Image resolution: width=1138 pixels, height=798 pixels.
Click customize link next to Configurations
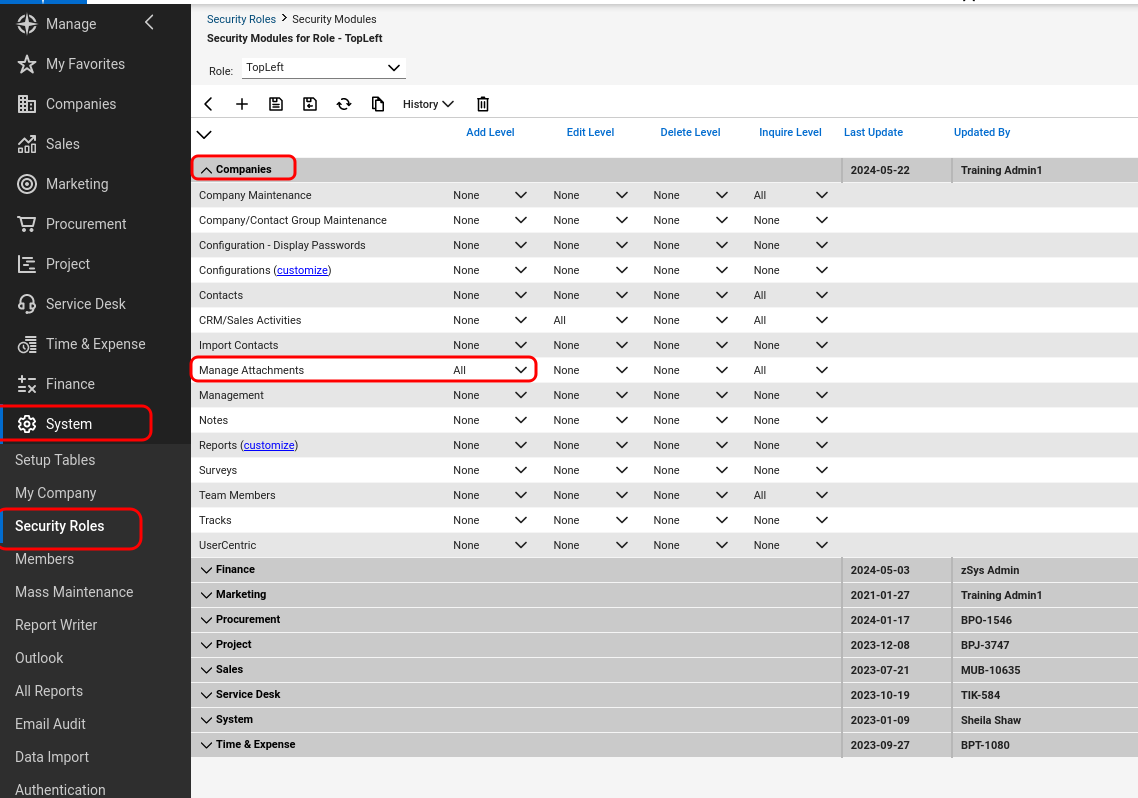click(x=302, y=270)
